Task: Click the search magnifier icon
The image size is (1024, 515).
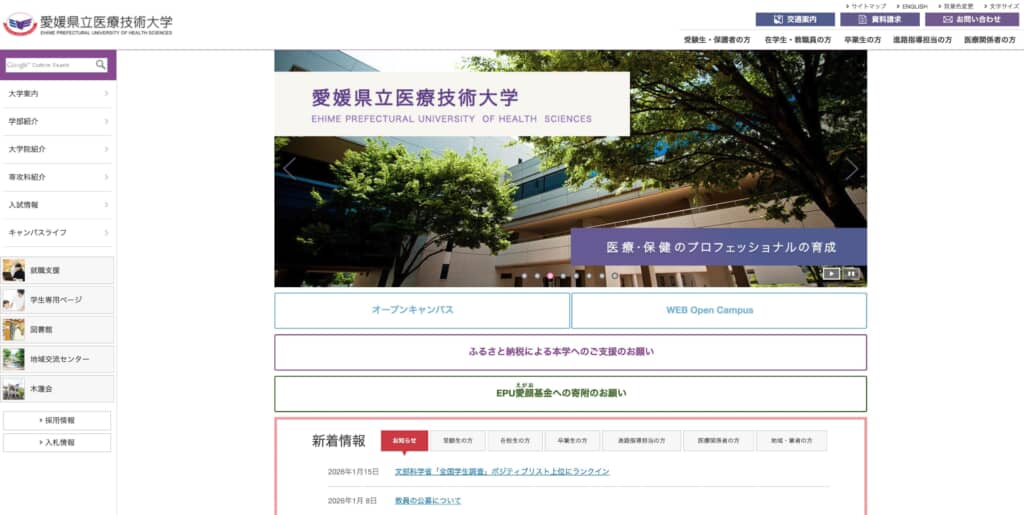Action: (x=101, y=65)
